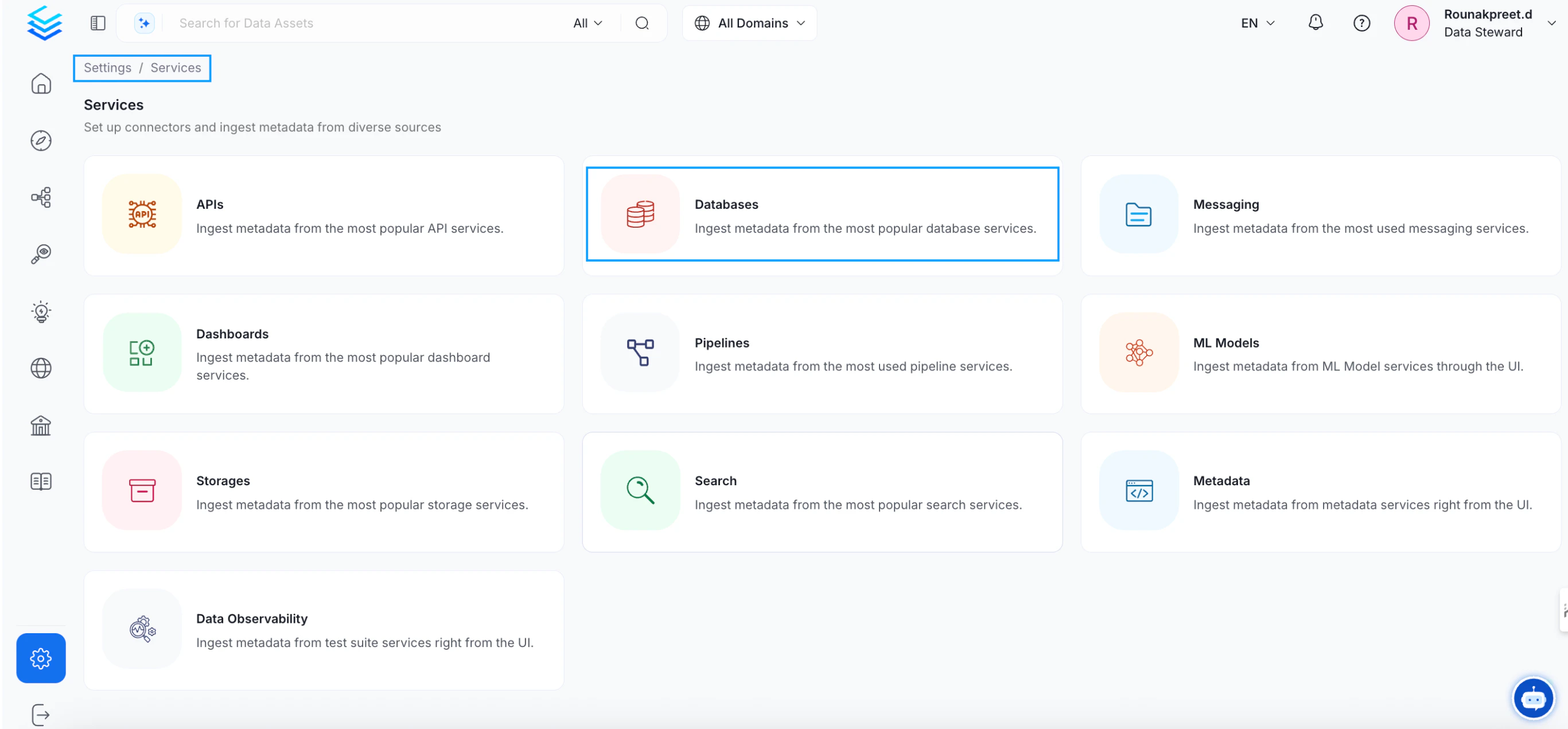Open the Databases services card title

coord(726,204)
